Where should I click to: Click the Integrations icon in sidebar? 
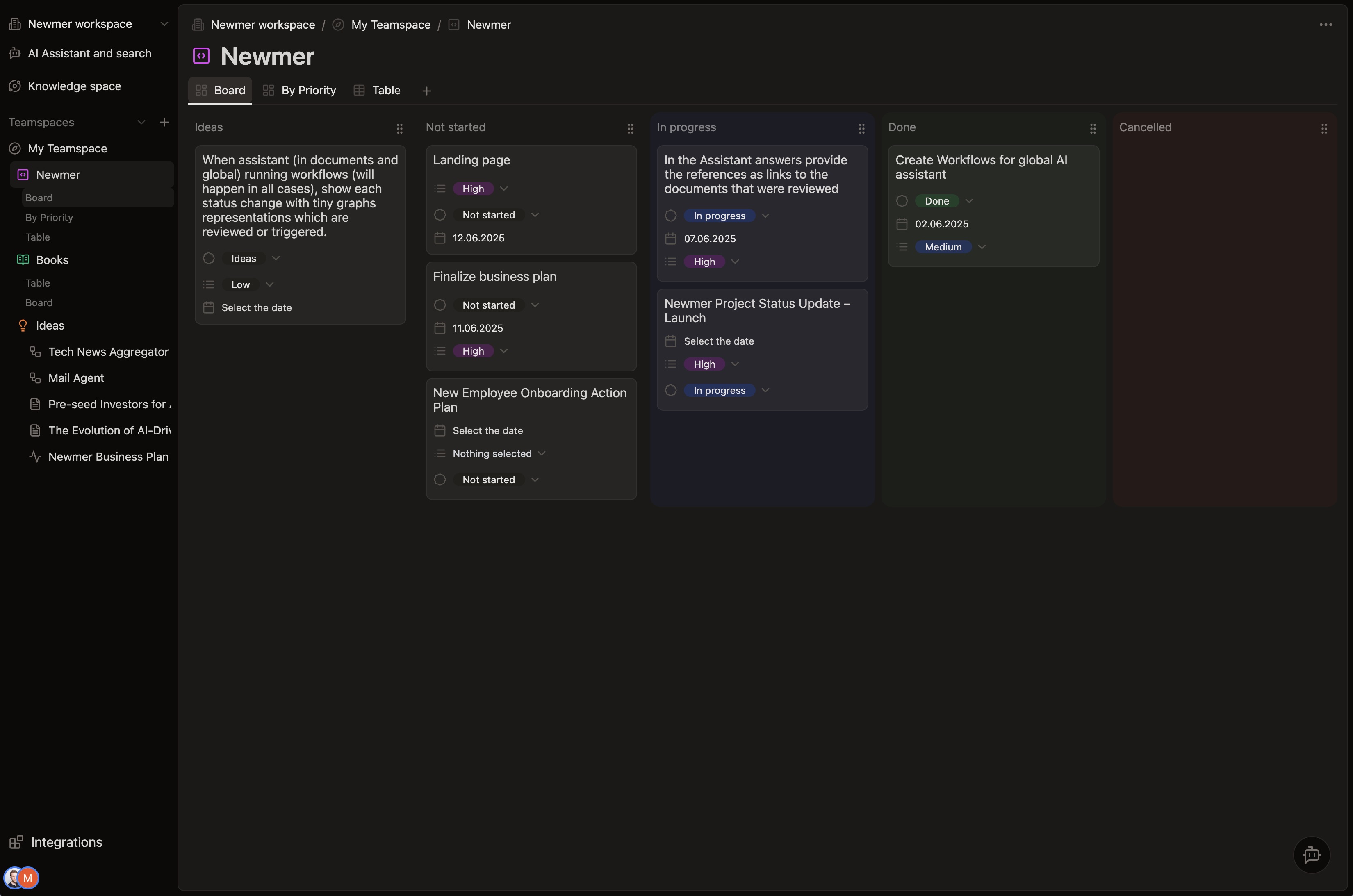tap(16, 842)
